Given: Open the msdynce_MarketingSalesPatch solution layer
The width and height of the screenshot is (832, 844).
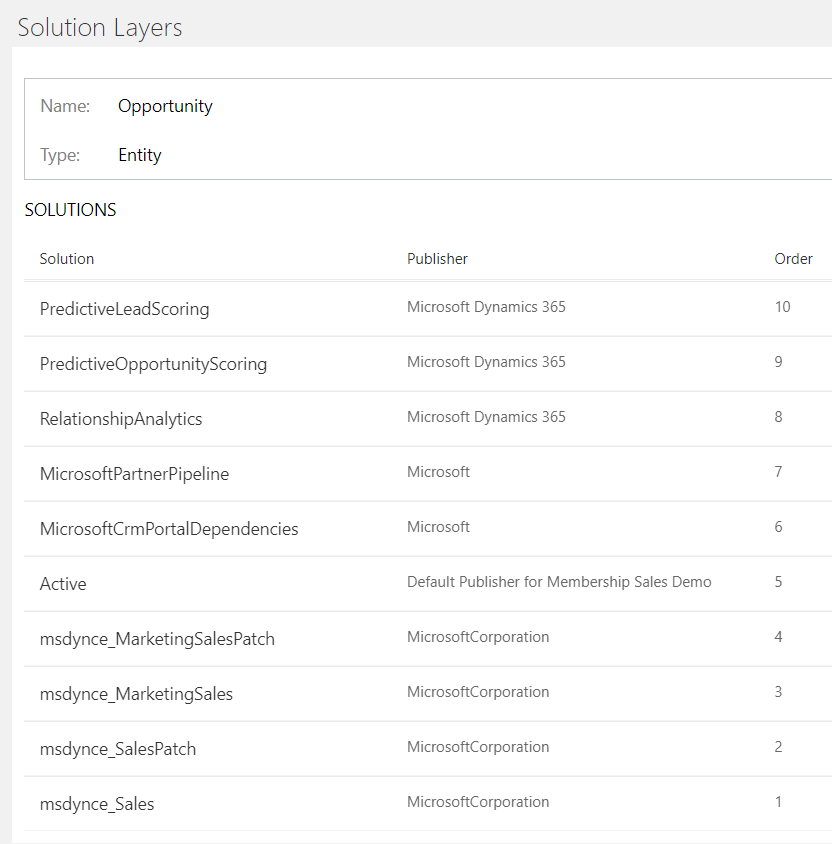Looking at the screenshot, I should (157, 639).
